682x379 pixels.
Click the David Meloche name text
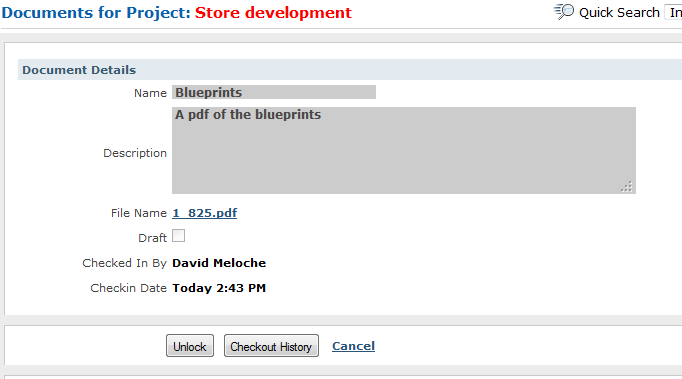click(x=219, y=263)
